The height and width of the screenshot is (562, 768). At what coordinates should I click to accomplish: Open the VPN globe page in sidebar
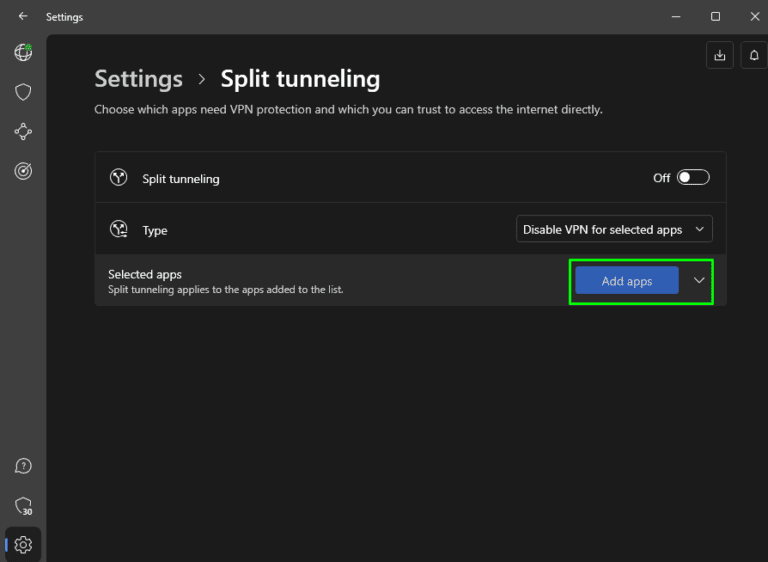point(23,53)
